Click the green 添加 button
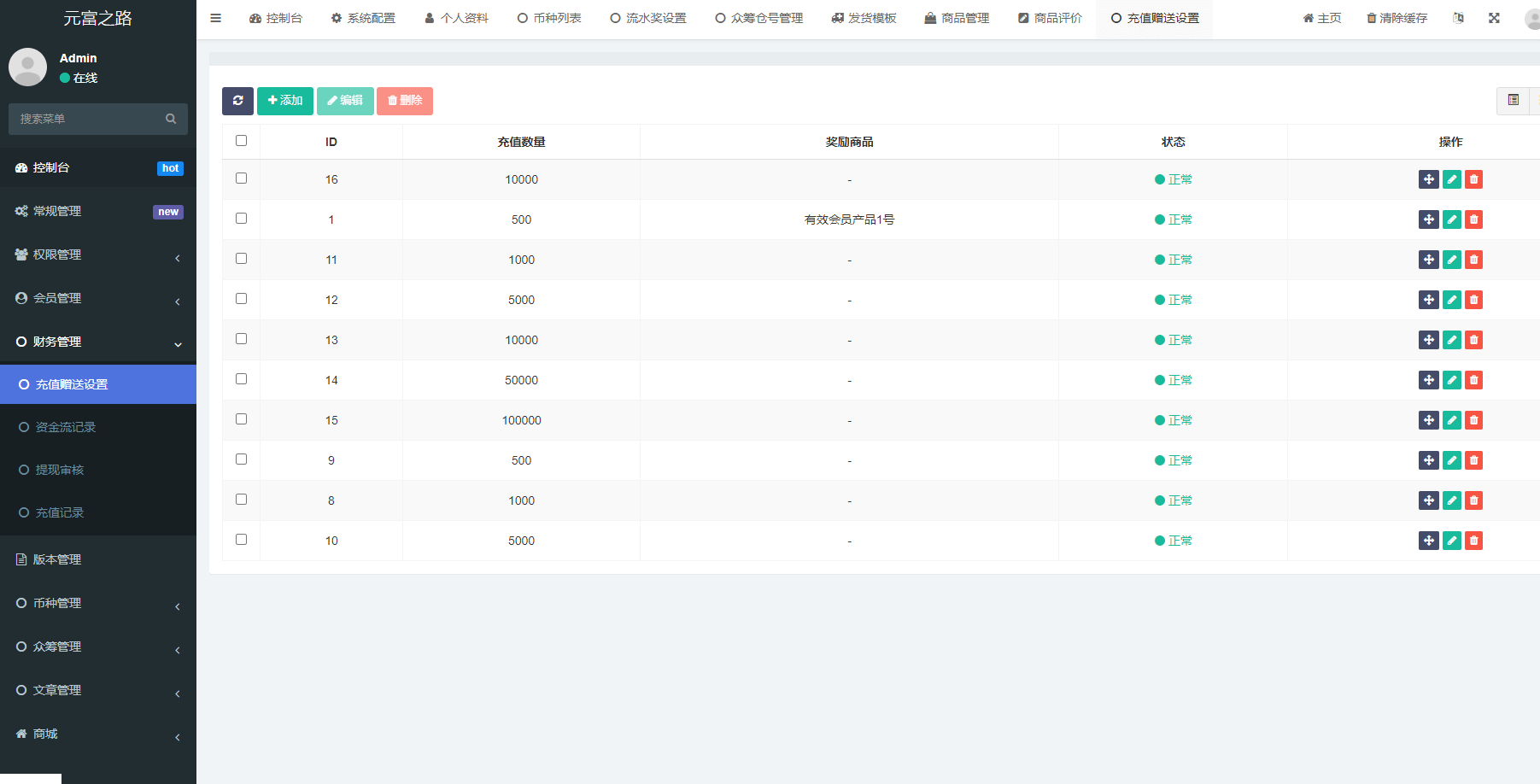1540x784 pixels. tap(285, 101)
